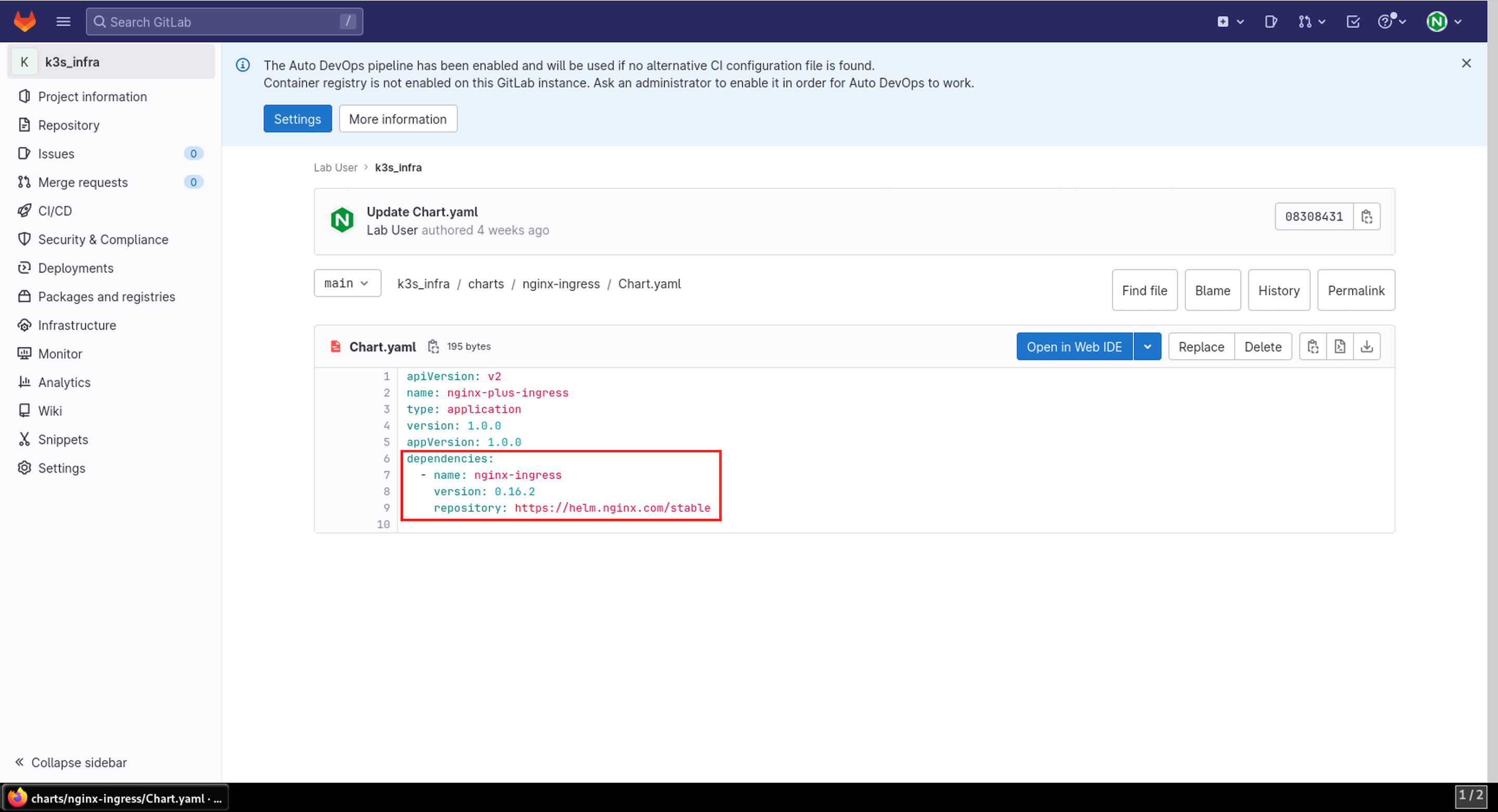The image size is (1498, 812).
Task: Click line number 9 link
Action: click(386, 508)
